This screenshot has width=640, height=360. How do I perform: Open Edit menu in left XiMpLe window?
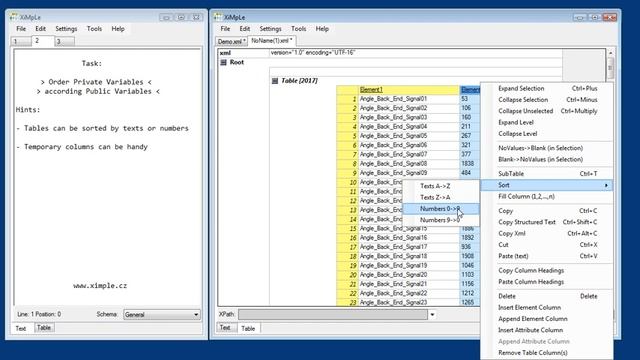point(40,29)
